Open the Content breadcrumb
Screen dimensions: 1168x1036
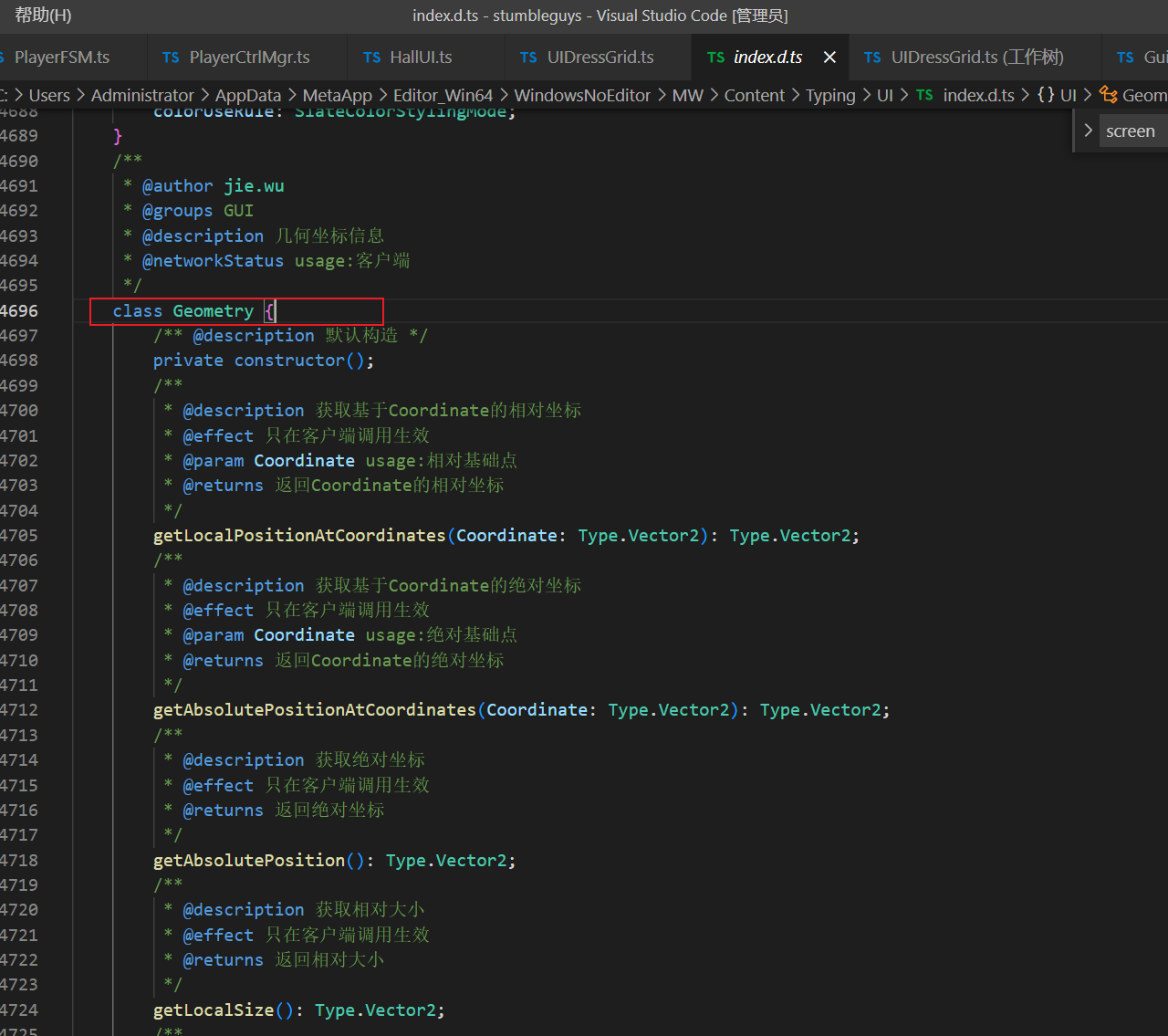coord(755,95)
